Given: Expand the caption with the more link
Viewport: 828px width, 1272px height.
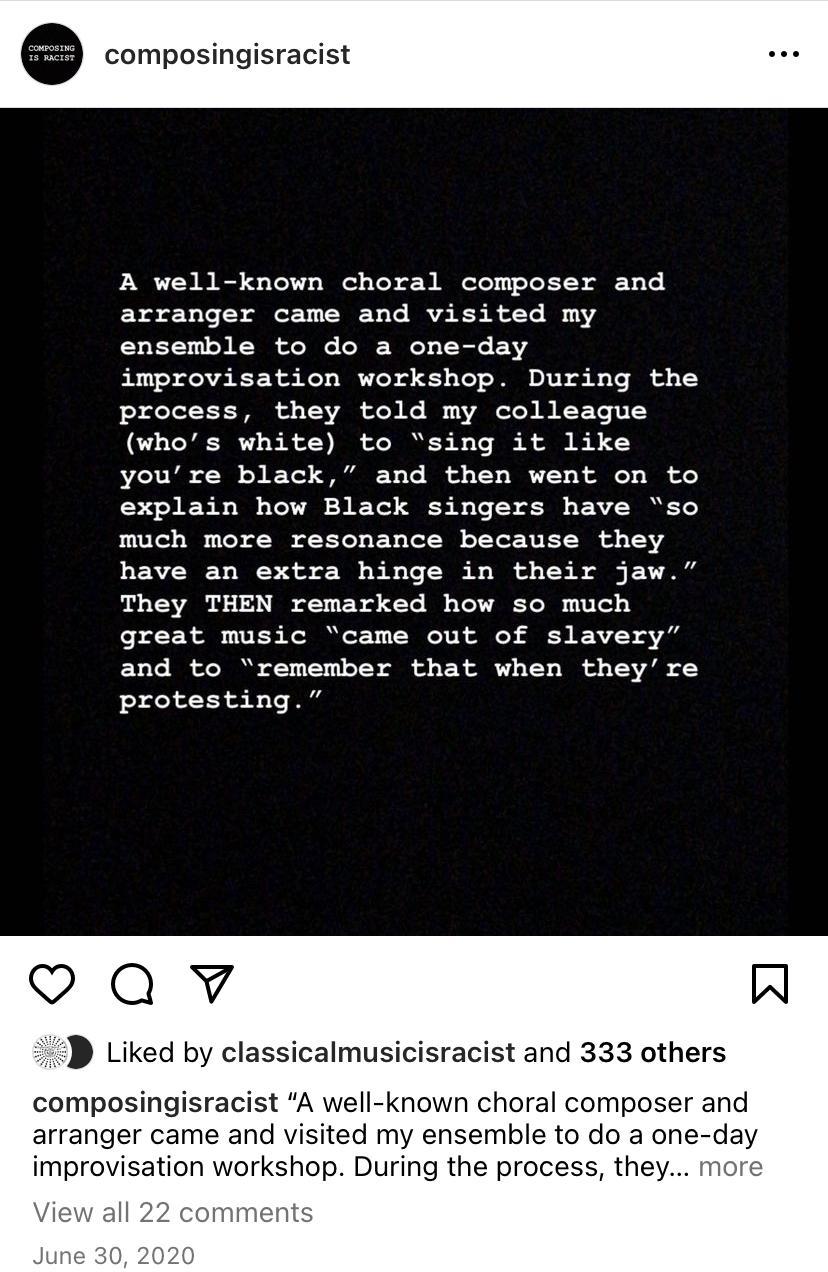Looking at the screenshot, I should 730,1167.
